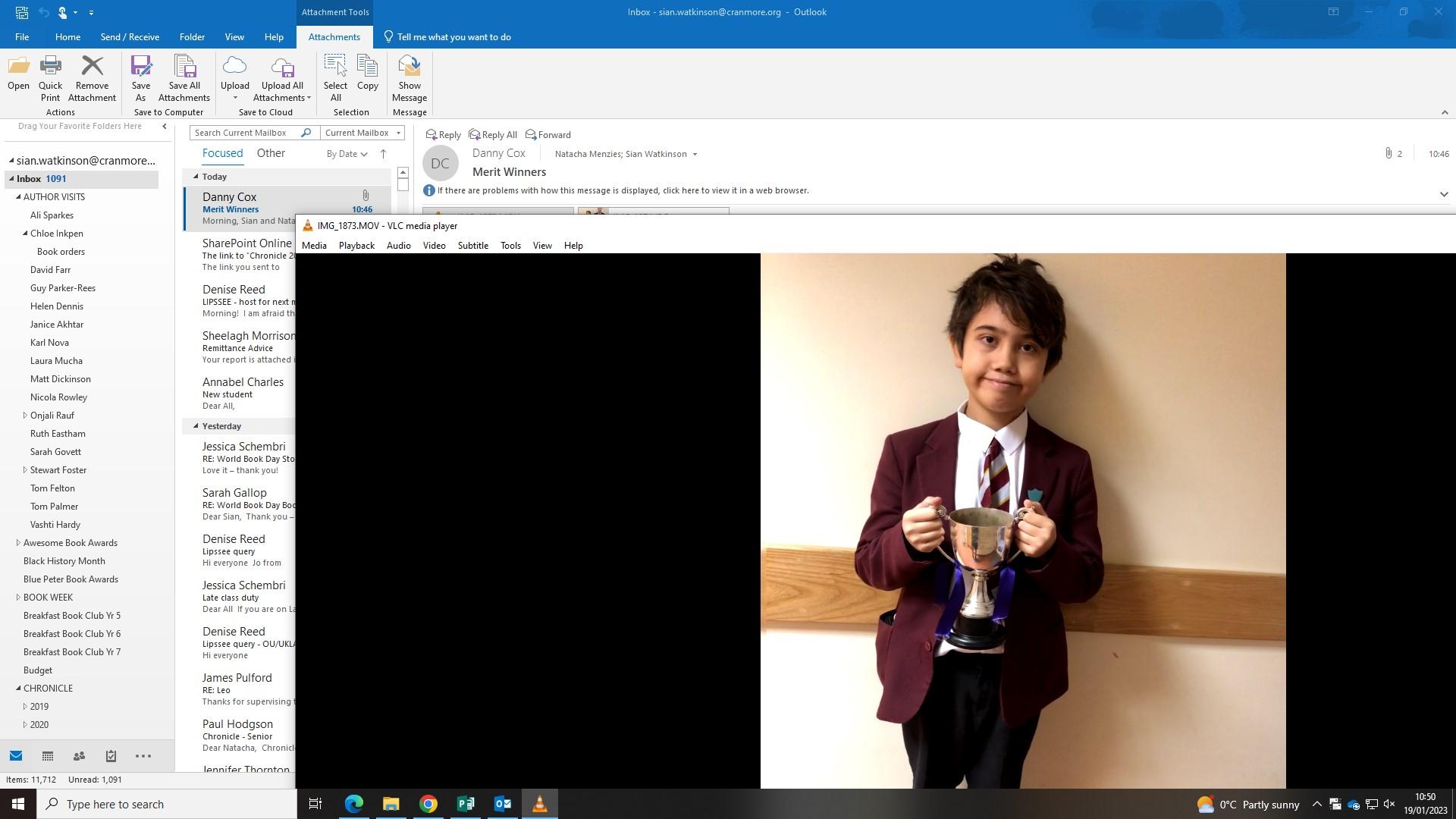Toggle the sort order arrow
Image resolution: width=1456 pixels, height=819 pixels.
tap(384, 154)
